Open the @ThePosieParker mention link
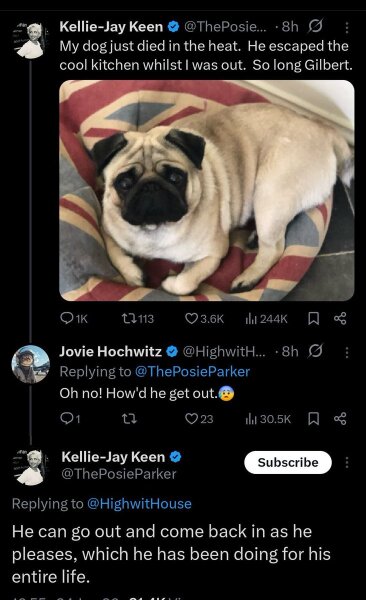This screenshot has width=366, height=600. 192,372
